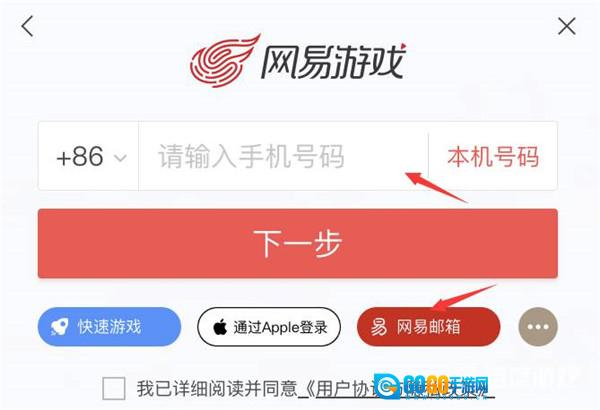Close the login dialog with X icon
The width and height of the screenshot is (600, 410).
pos(567,27)
